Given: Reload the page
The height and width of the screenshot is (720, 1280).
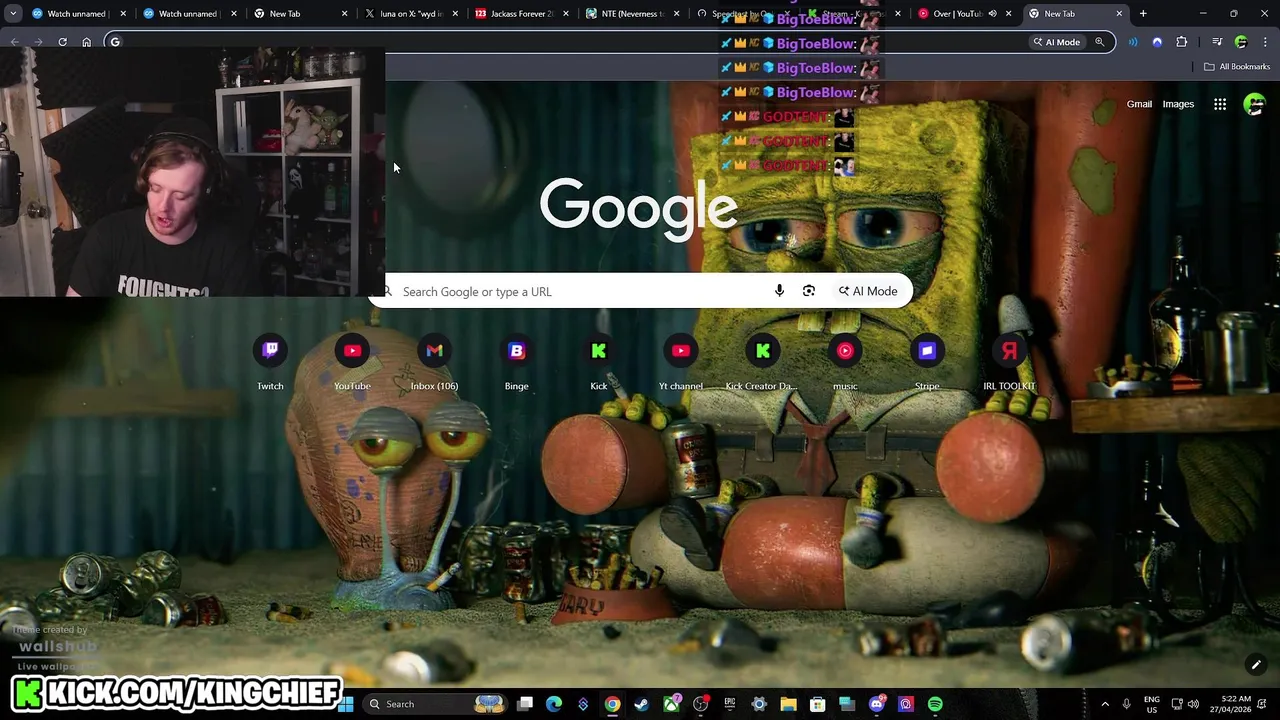Looking at the screenshot, I should tap(62, 42).
